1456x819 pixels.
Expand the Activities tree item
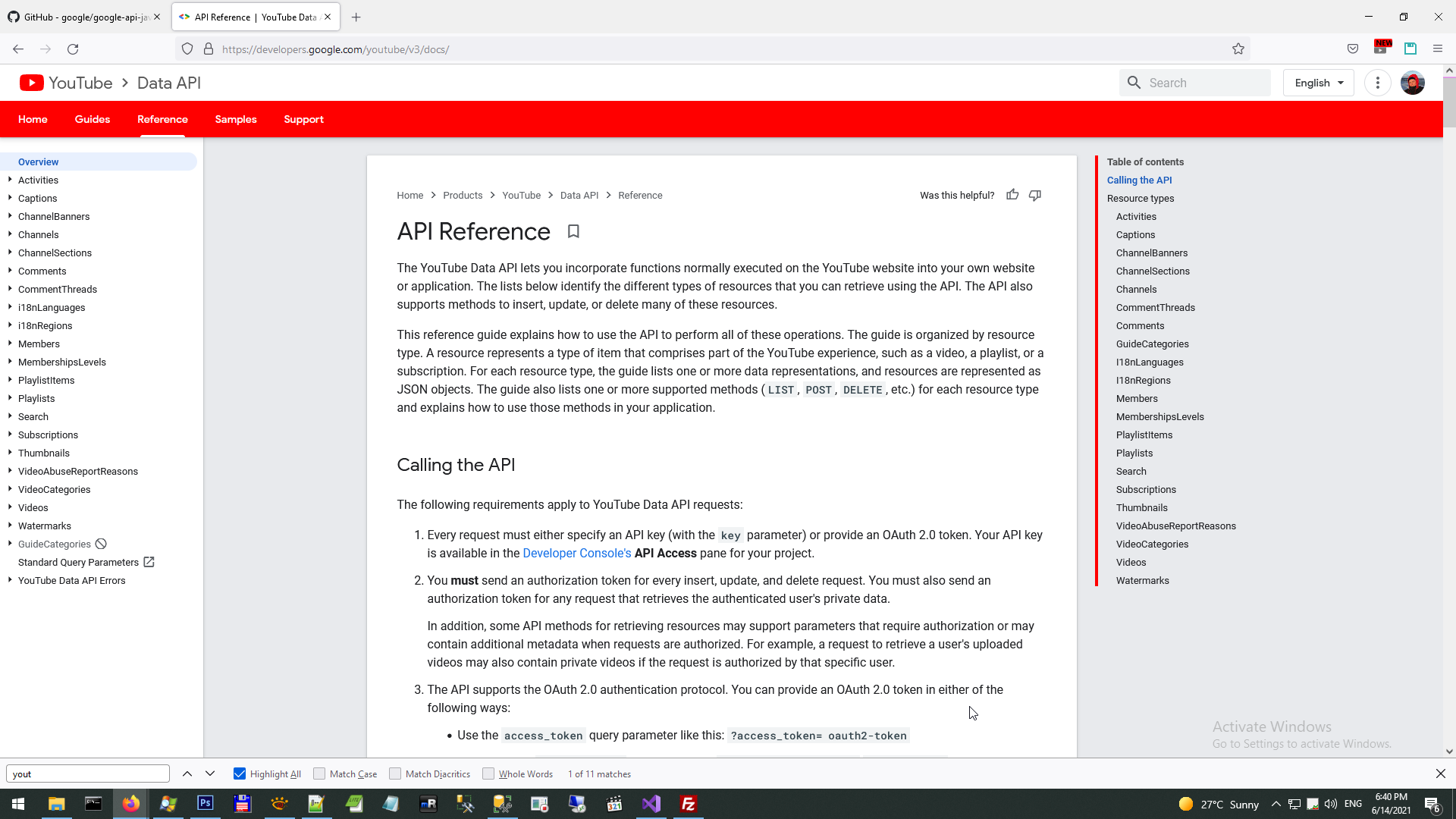(10, 180)
